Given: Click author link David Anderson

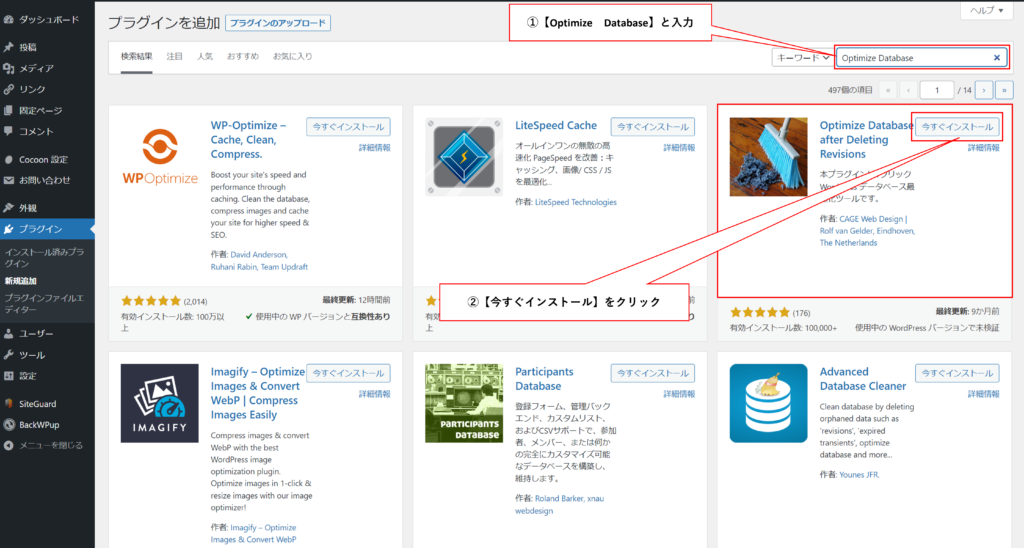Looking at the screenshot, I should (258, 255).
